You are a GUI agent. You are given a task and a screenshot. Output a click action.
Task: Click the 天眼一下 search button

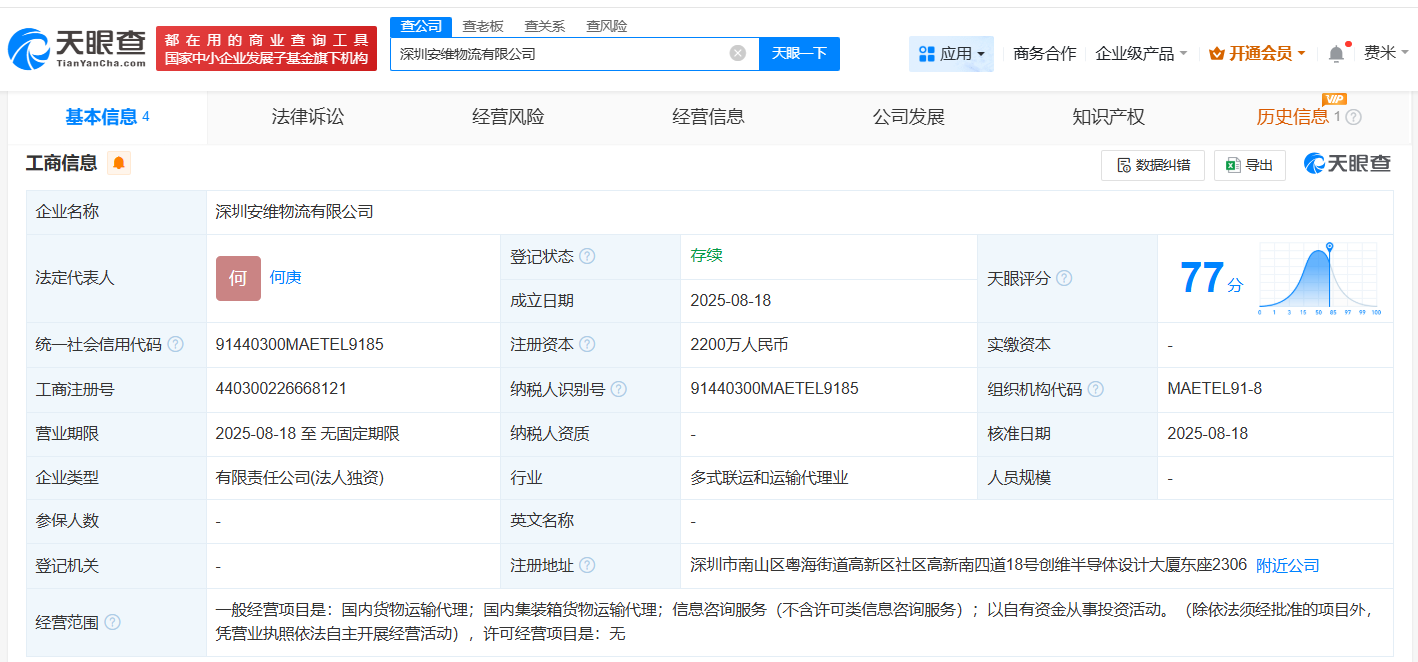tap(799, 53)
